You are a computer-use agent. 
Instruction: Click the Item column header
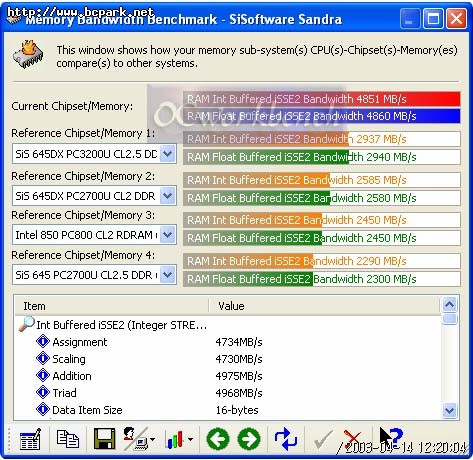[112, 306]
